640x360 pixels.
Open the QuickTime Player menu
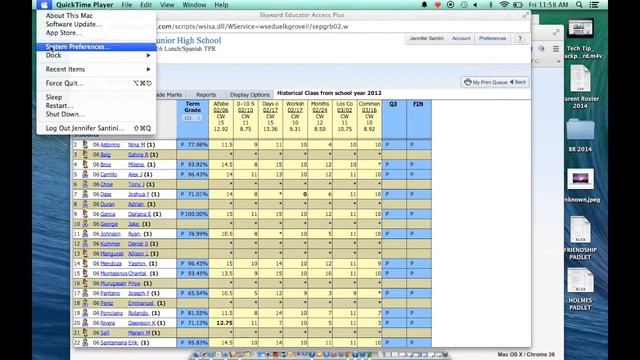click(85, 5)
